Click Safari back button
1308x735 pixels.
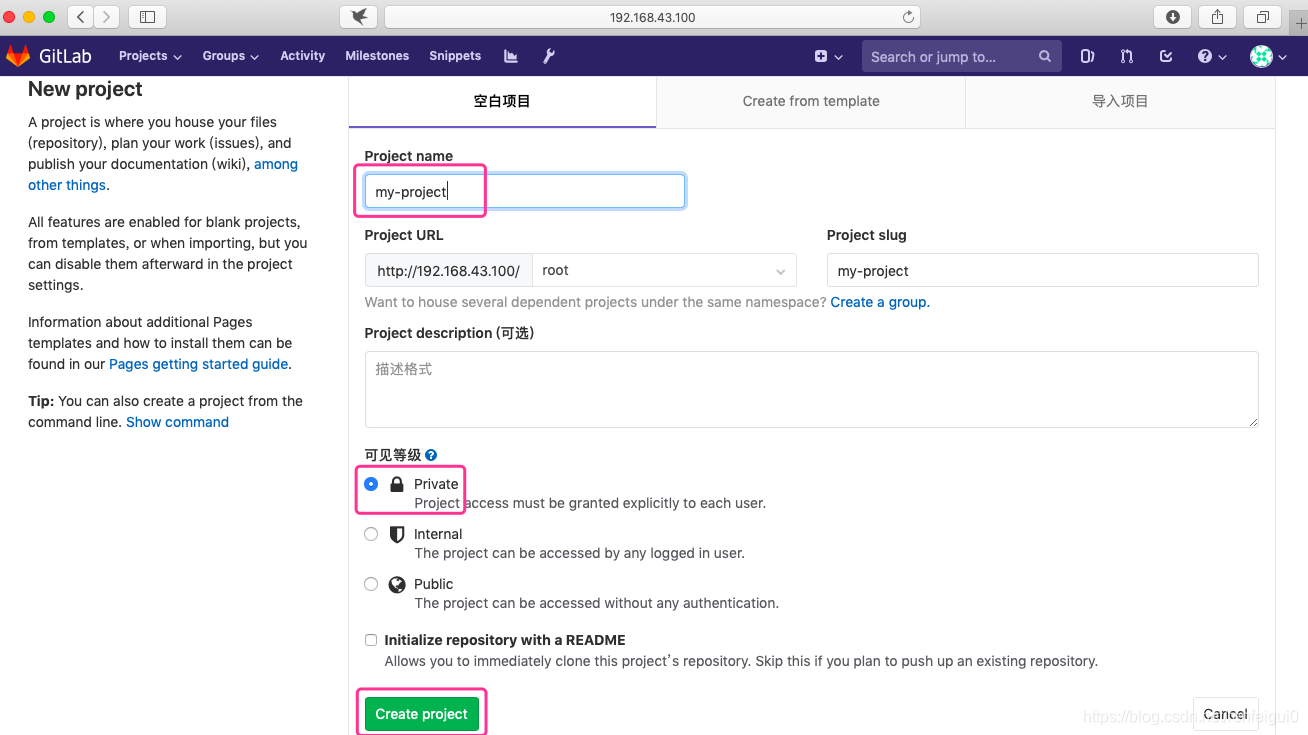[81, 16]
